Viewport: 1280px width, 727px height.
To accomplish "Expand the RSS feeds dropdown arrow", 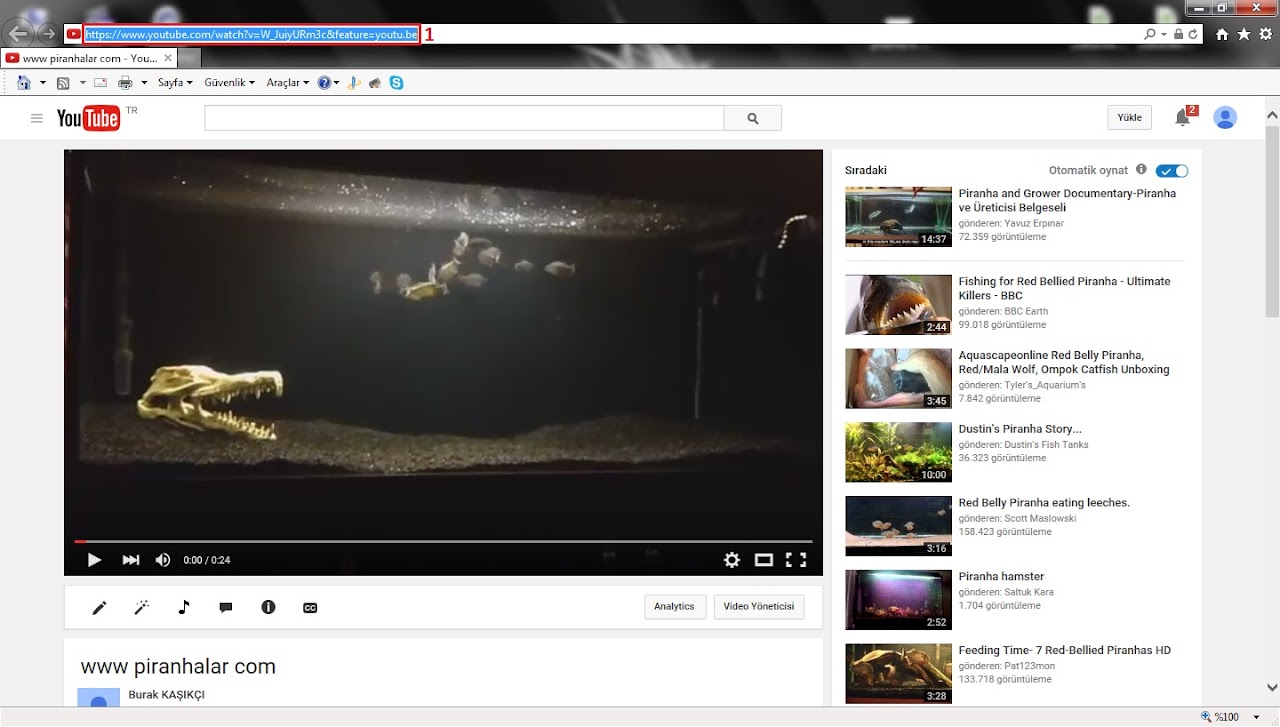I will point(82,83).
